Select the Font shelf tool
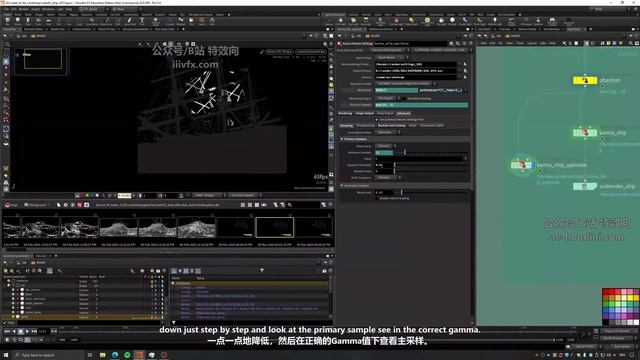640x360 pixels. (142, 20)
